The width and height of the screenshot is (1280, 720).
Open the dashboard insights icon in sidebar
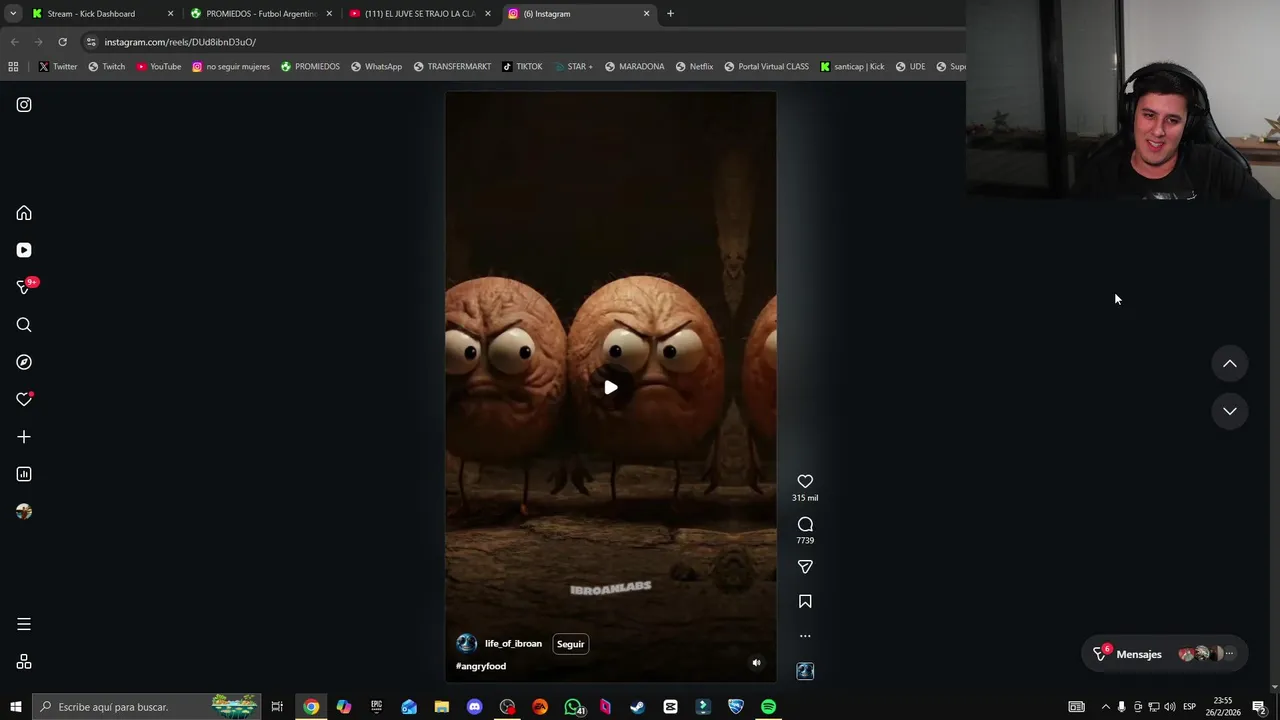click(24, 474)
